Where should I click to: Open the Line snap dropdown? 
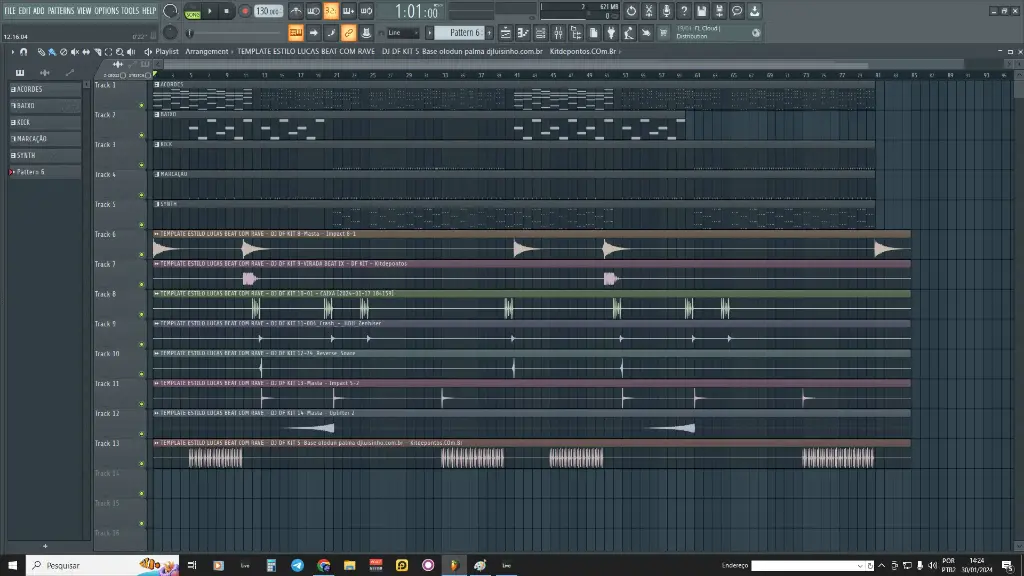point(402,33)
